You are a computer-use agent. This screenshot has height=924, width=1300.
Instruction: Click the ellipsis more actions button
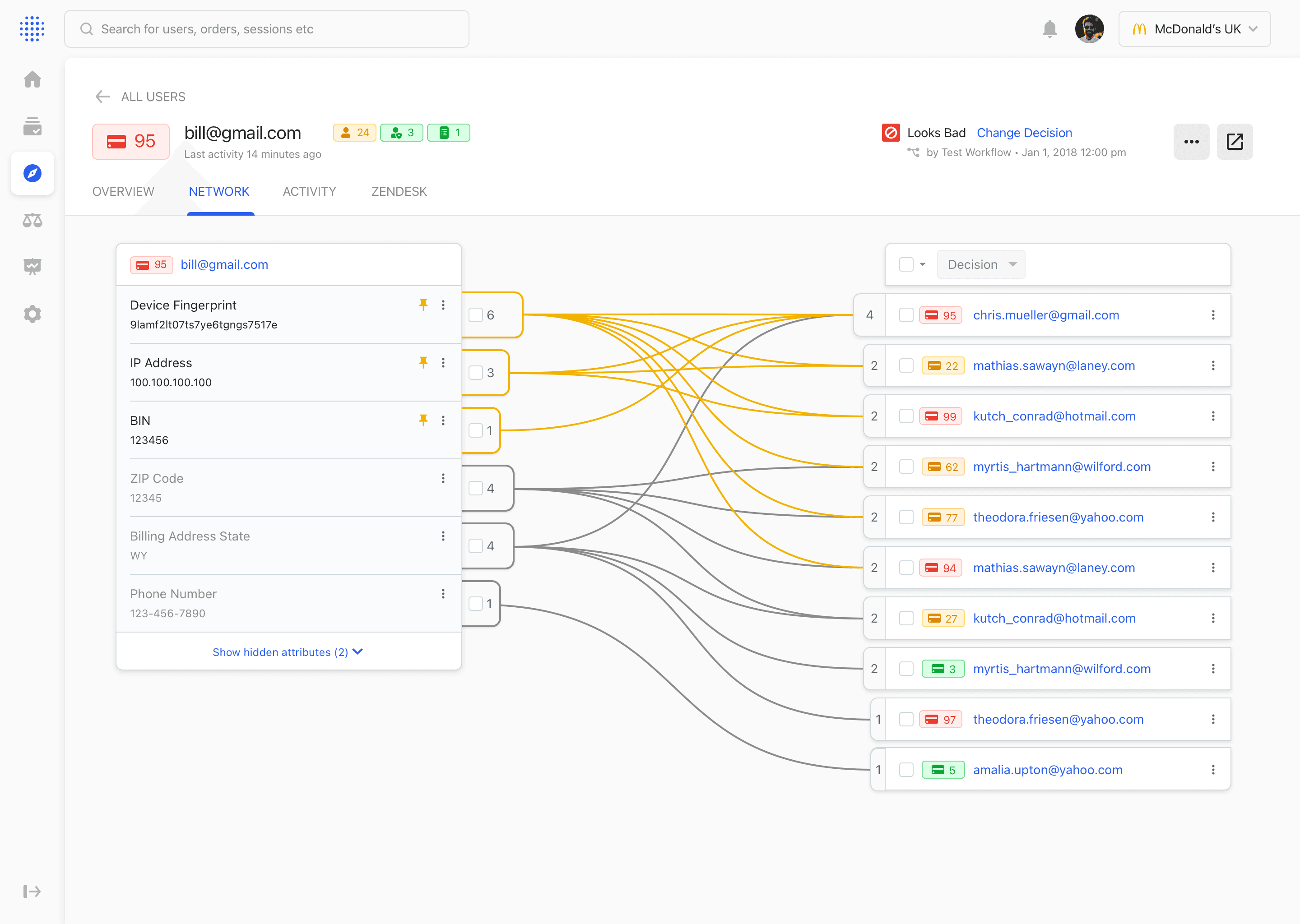click(x=1191, y=142)
